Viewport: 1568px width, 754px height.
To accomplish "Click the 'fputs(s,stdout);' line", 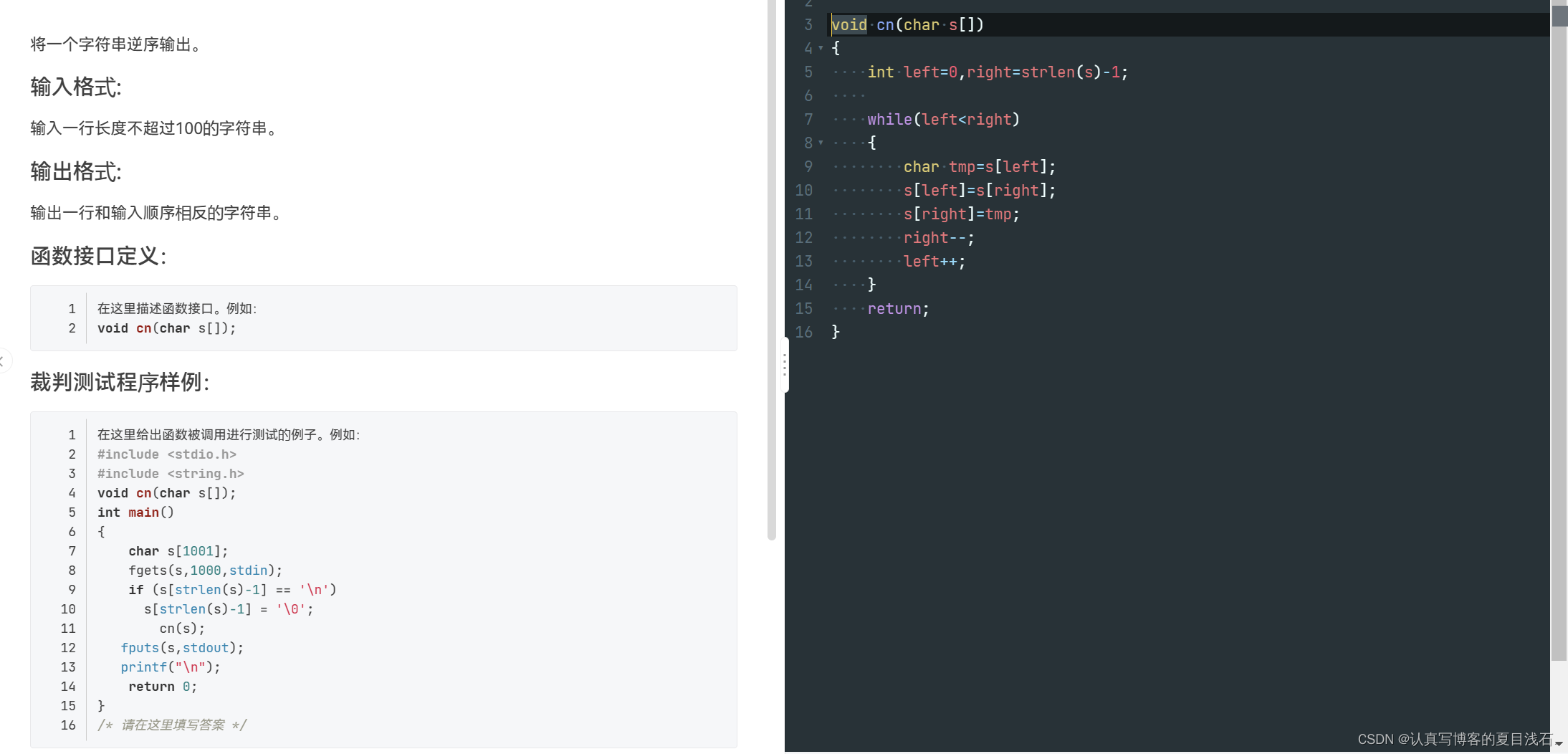I will pos(182,648).
